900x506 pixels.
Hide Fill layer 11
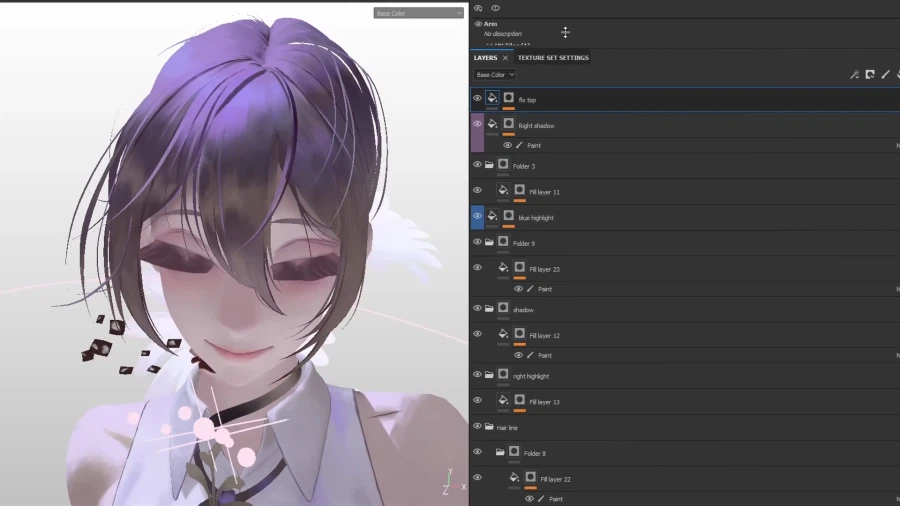(478, 190)
